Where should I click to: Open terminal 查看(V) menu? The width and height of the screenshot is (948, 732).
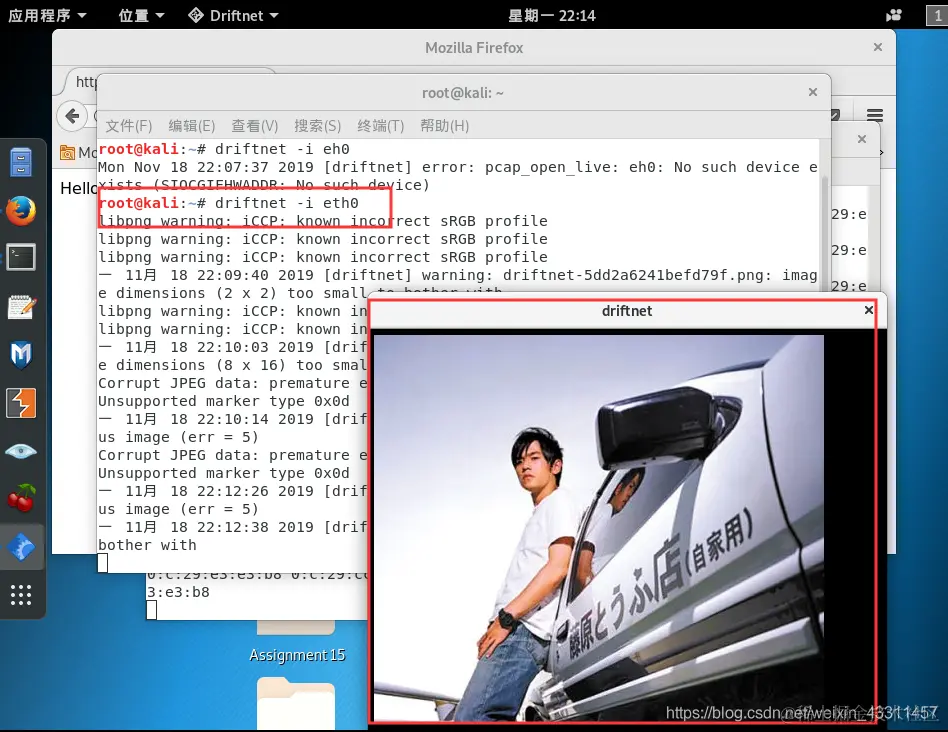point(255,126)
